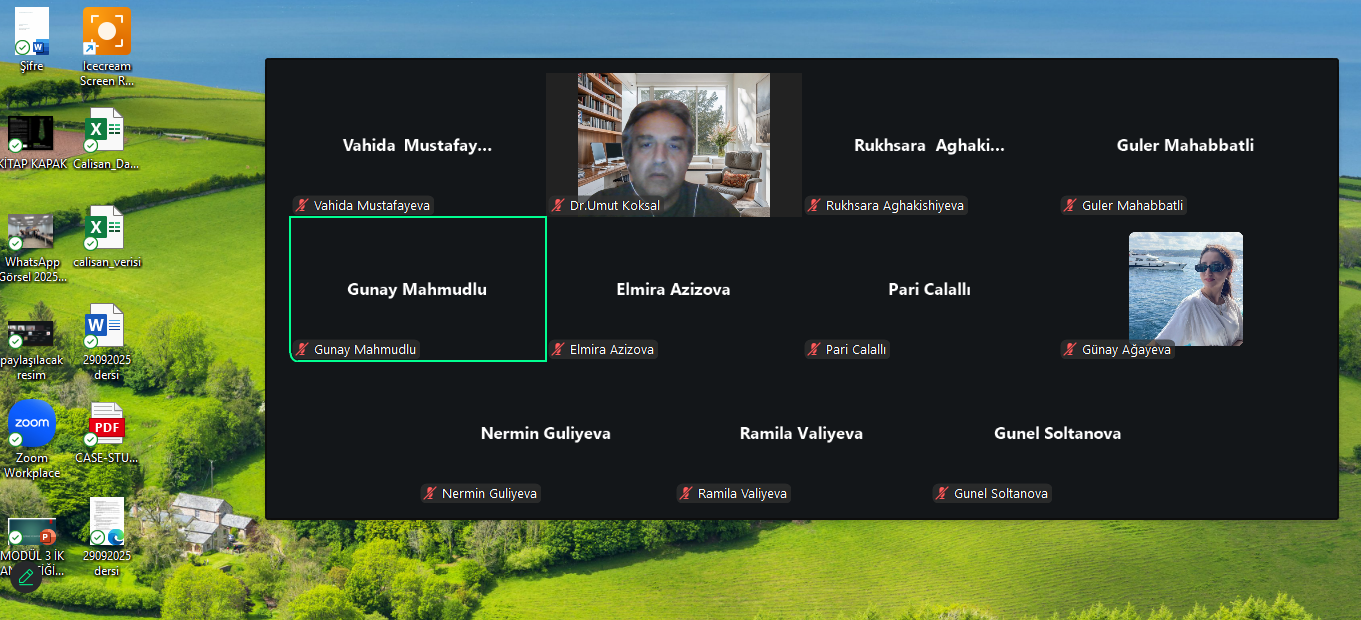The image size is (1361, 620).
Task: Click the muted mic icon beside Vahida Mustafayeva
Action: coord(301,205)
